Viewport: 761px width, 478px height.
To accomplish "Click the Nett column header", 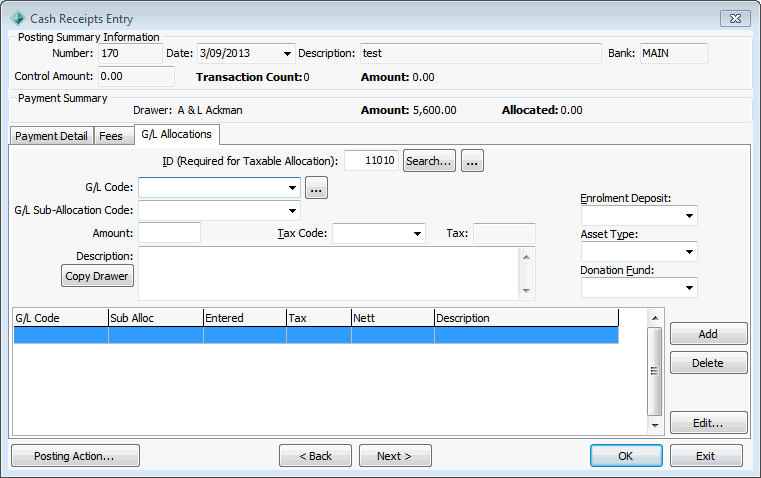I will pos(393,318).
